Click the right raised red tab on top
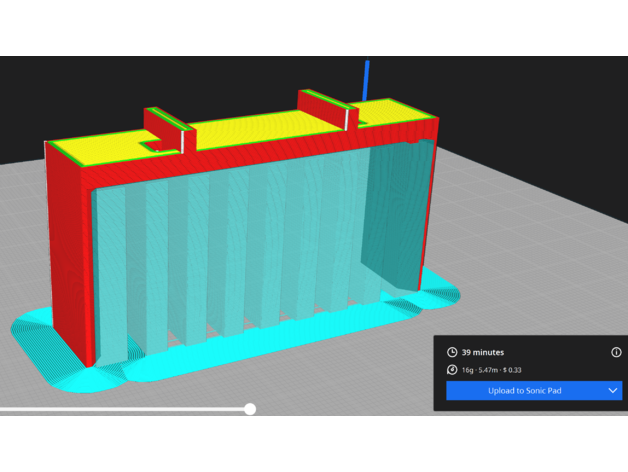The height and width of the screenshot is (472, 628). pos(322,112)
